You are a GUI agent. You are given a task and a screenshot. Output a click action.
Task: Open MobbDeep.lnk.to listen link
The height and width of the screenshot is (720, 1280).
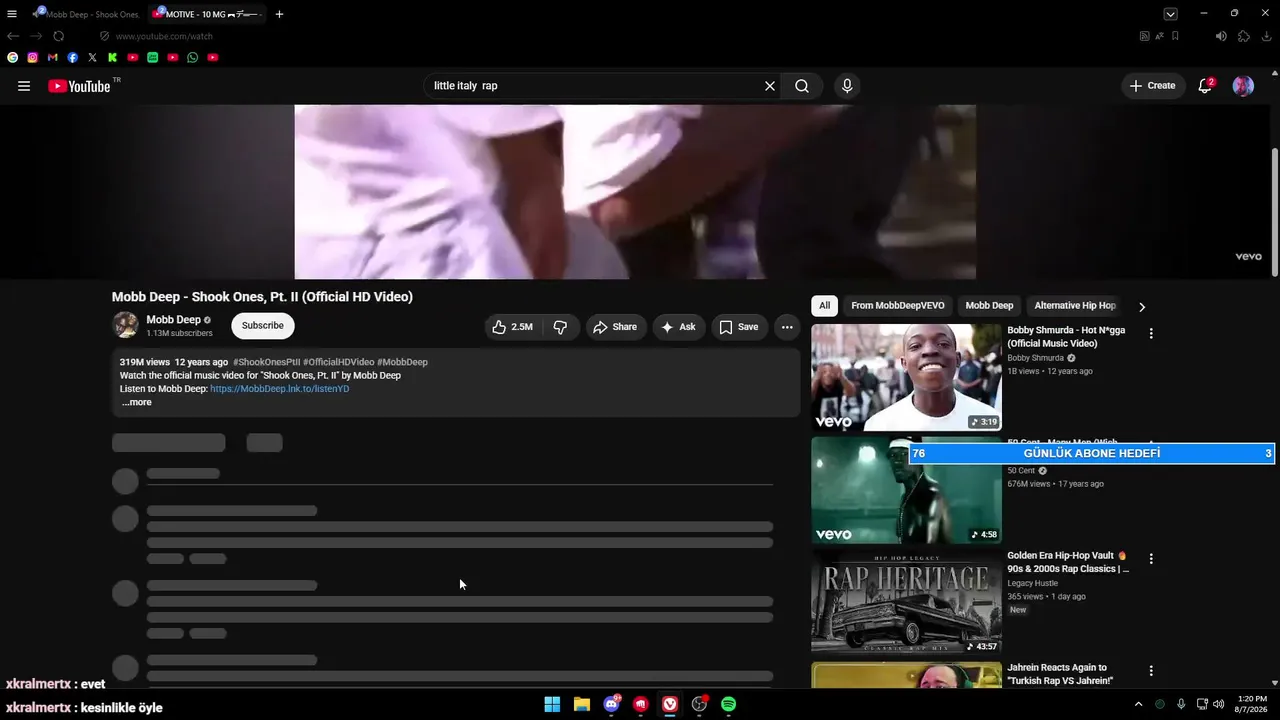[x=280, y=389]
